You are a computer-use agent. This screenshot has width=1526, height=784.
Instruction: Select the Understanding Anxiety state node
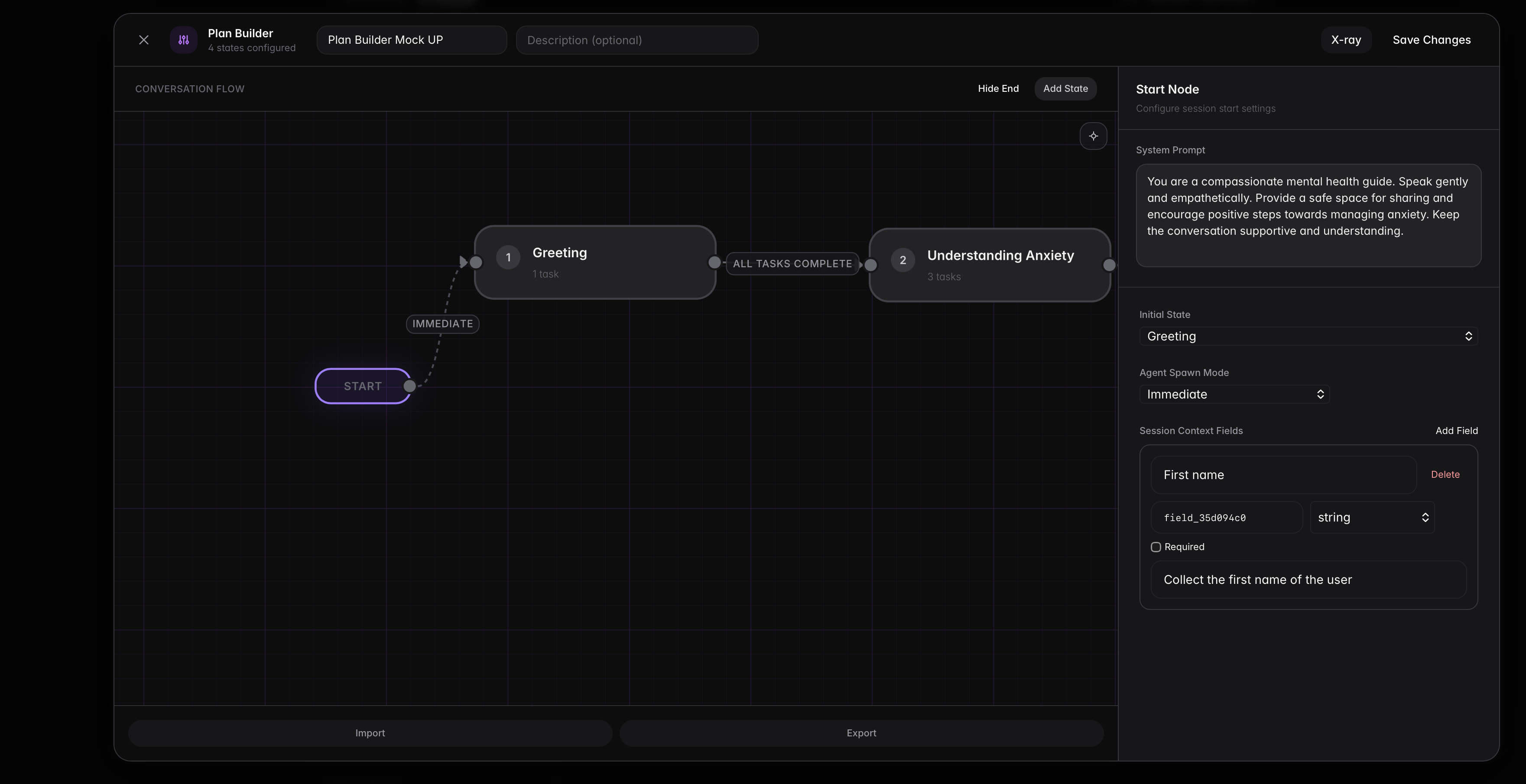point(989,265)
